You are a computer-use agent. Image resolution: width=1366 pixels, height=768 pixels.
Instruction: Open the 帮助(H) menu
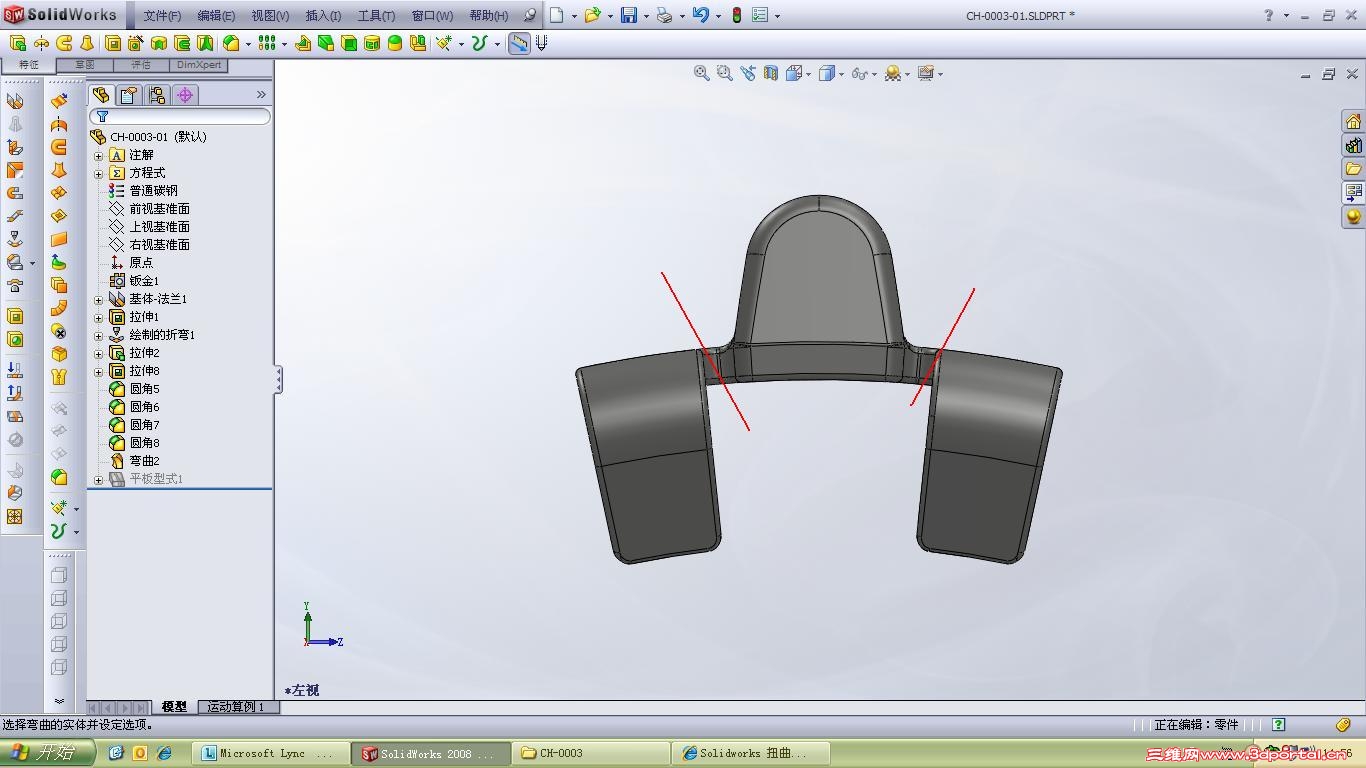point(488,16)
